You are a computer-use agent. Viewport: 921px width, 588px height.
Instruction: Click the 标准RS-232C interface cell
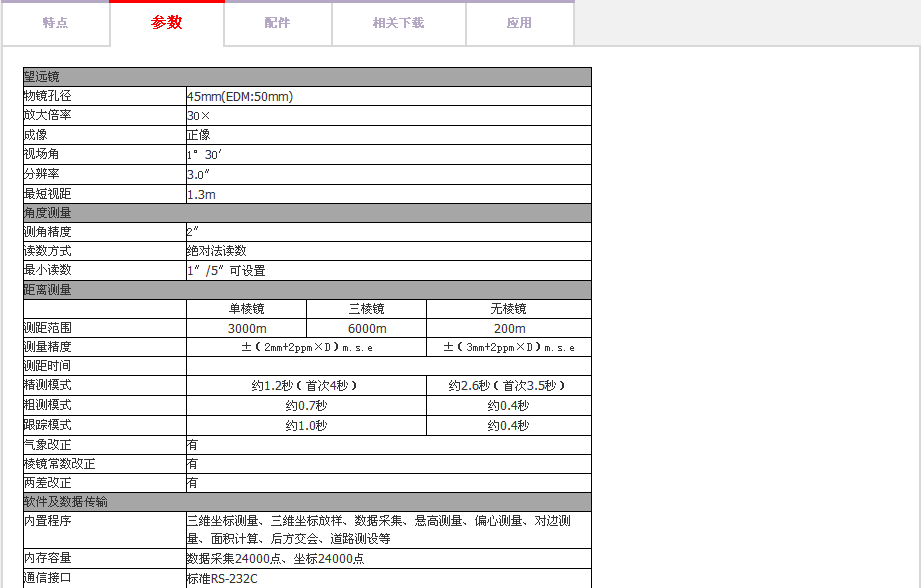click(222, 578)
